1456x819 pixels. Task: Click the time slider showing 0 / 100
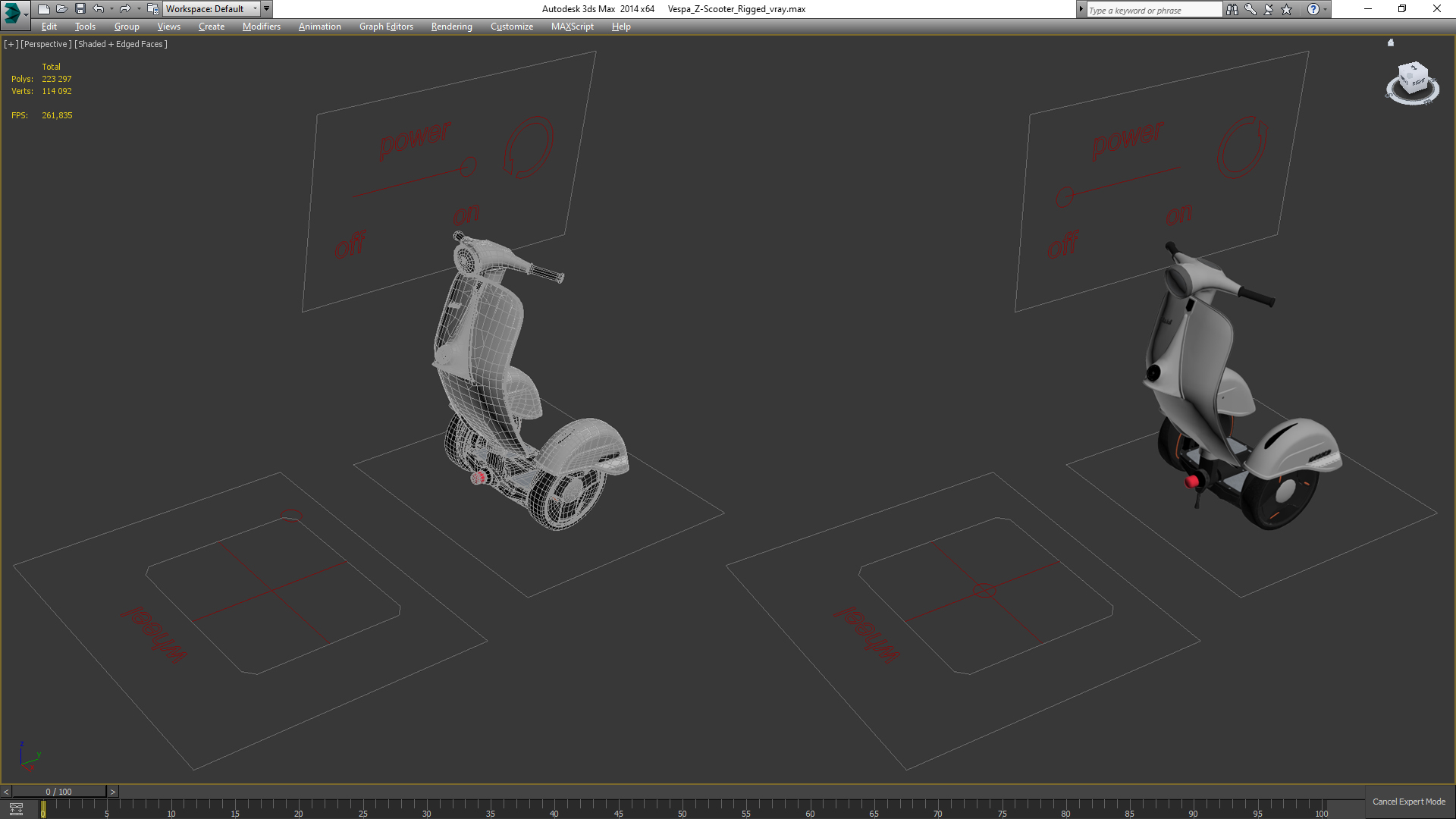(59, 792)
